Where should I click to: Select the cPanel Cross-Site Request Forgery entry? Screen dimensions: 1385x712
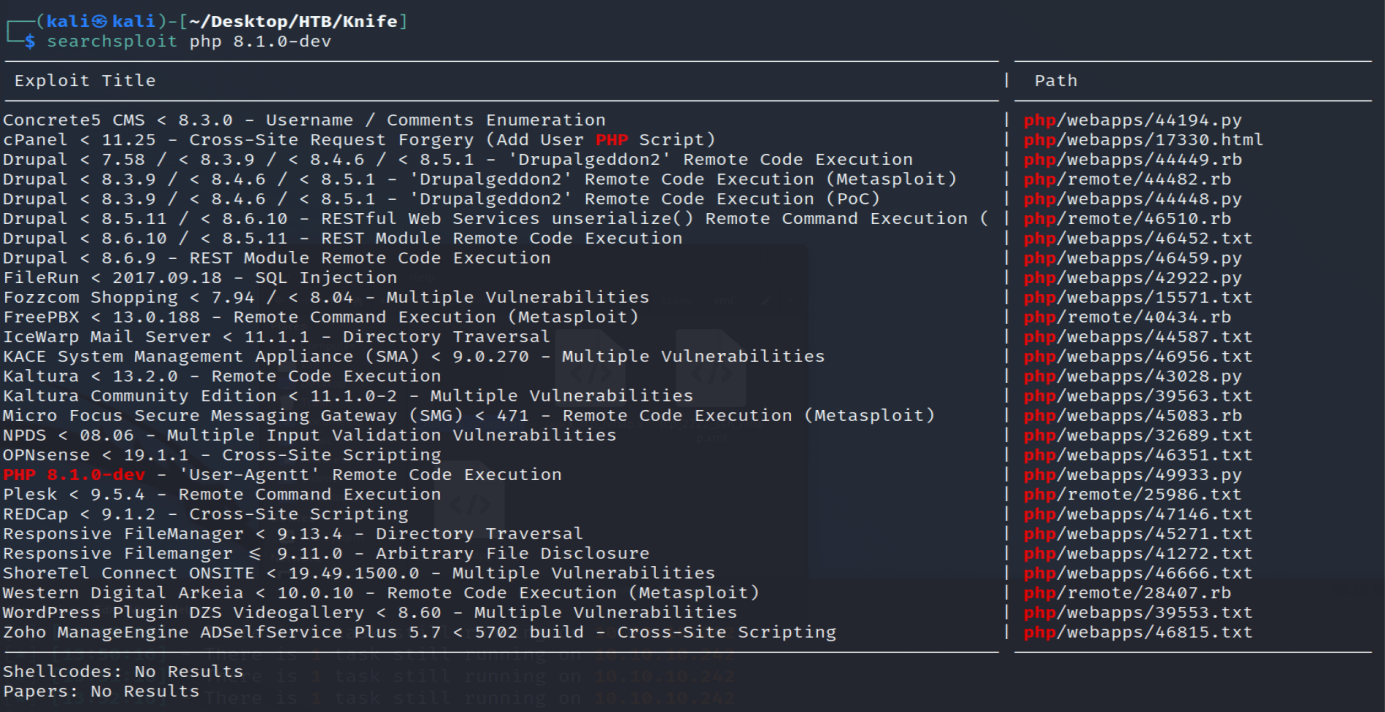coord(359,140)
